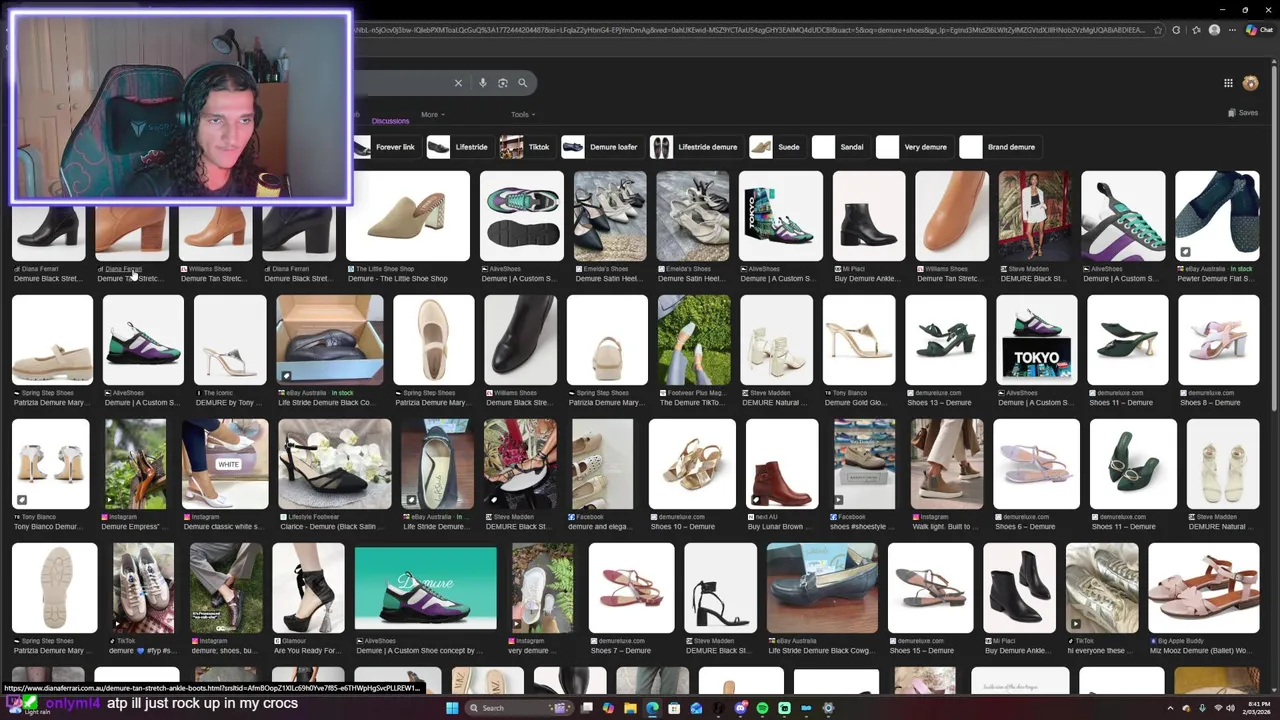Clear the search box with the X icon
This screenshot has width=1280, height=720.
tap(458, 83)
